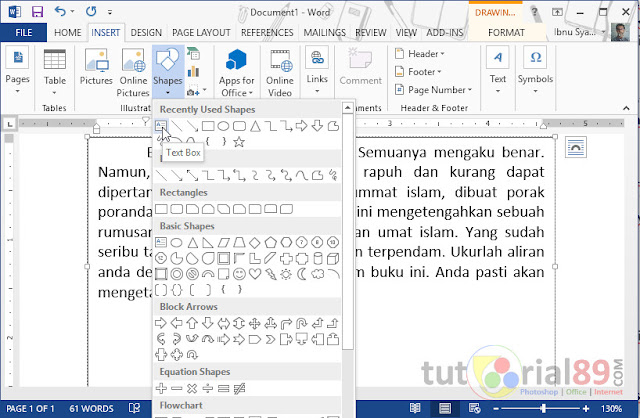This screenshot has height=418, width=640.
Task: Pick the Sun basic shape
Action: [x=286, y=274]
